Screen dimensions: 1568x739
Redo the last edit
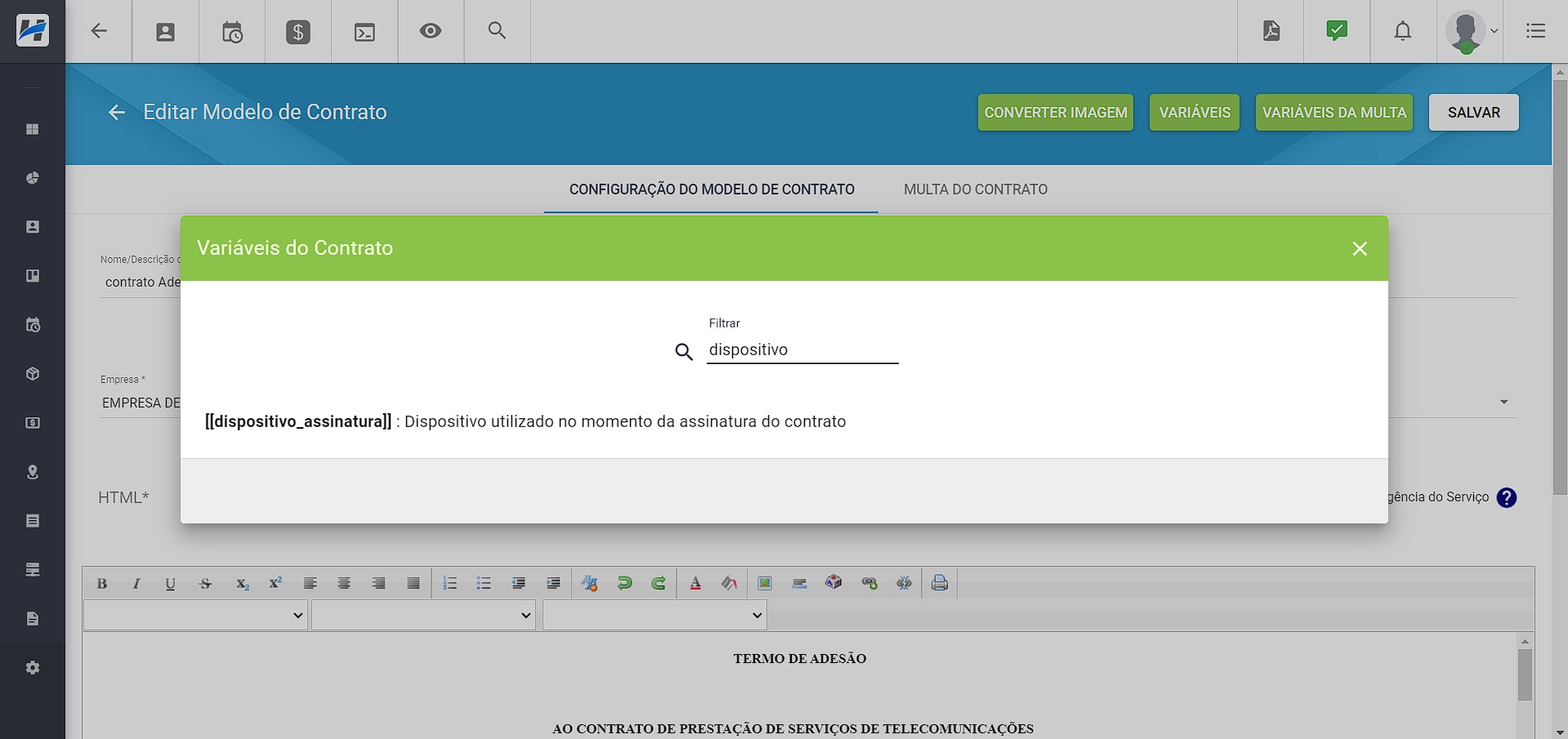point(659,583)
